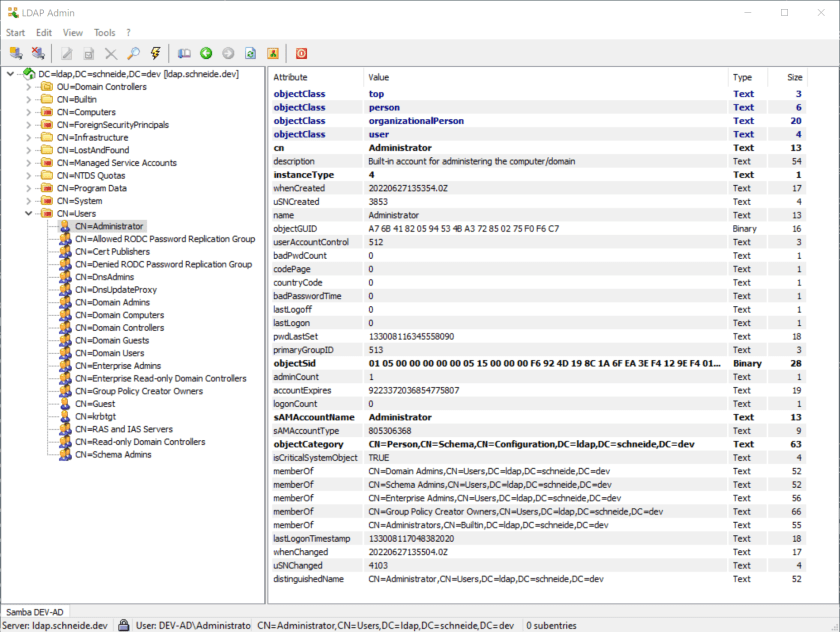This screenshot has height=632, width=840.
Task: Switch to the Samba DEV-AD tab
Action: point(37,611)
